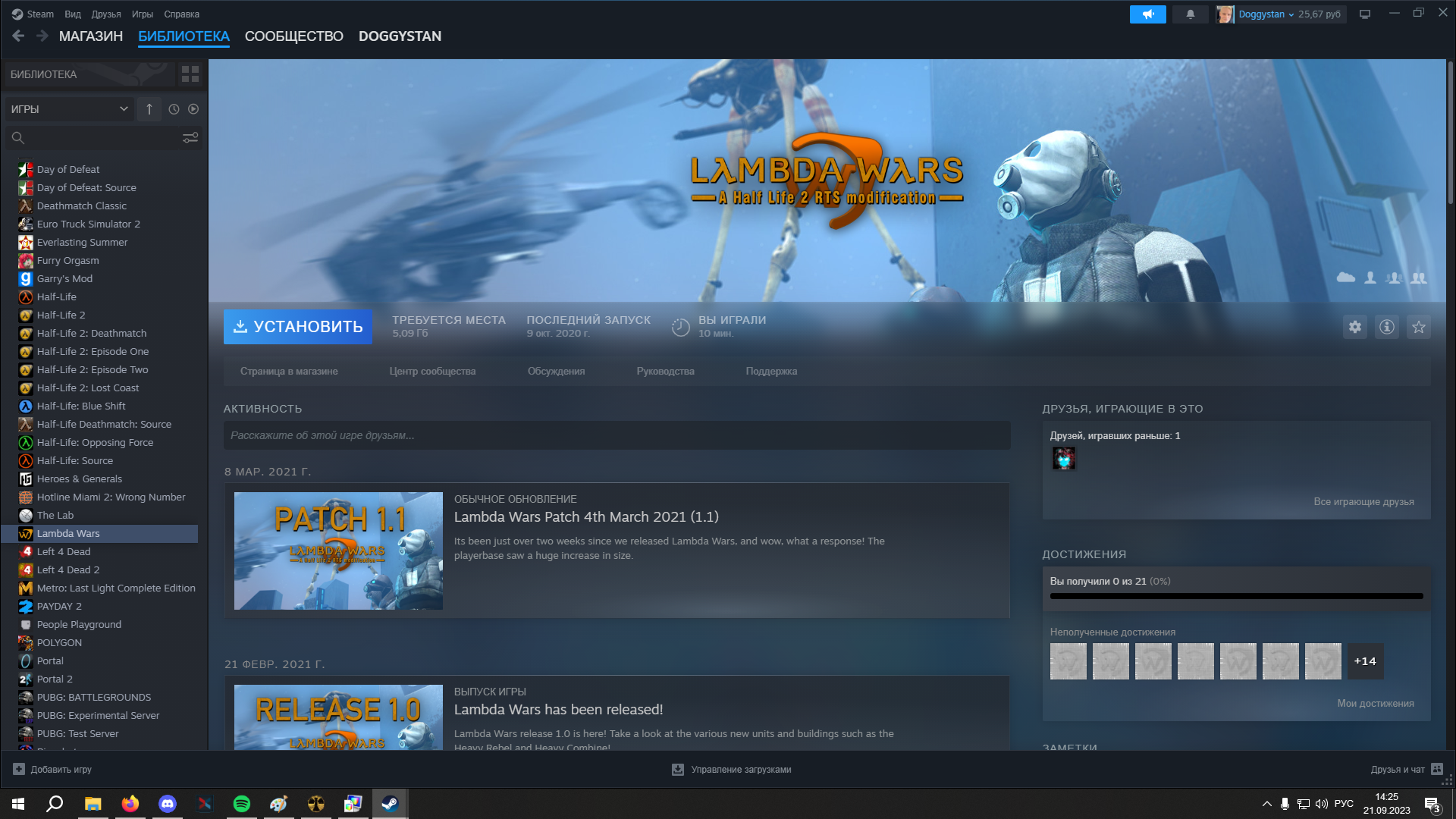Click the single-player icon on banner

[x=1370, y=278]
